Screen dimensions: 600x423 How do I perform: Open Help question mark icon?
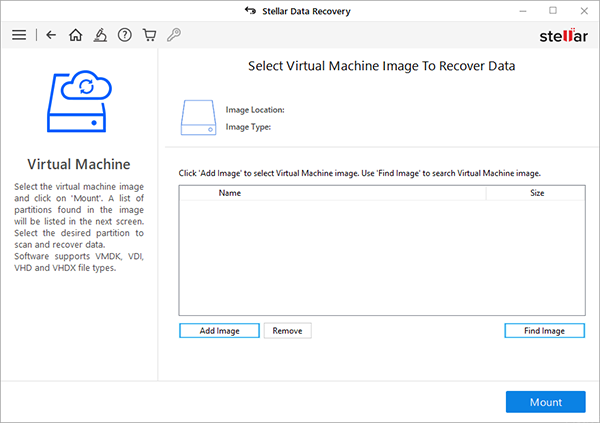tap(125, 35)
